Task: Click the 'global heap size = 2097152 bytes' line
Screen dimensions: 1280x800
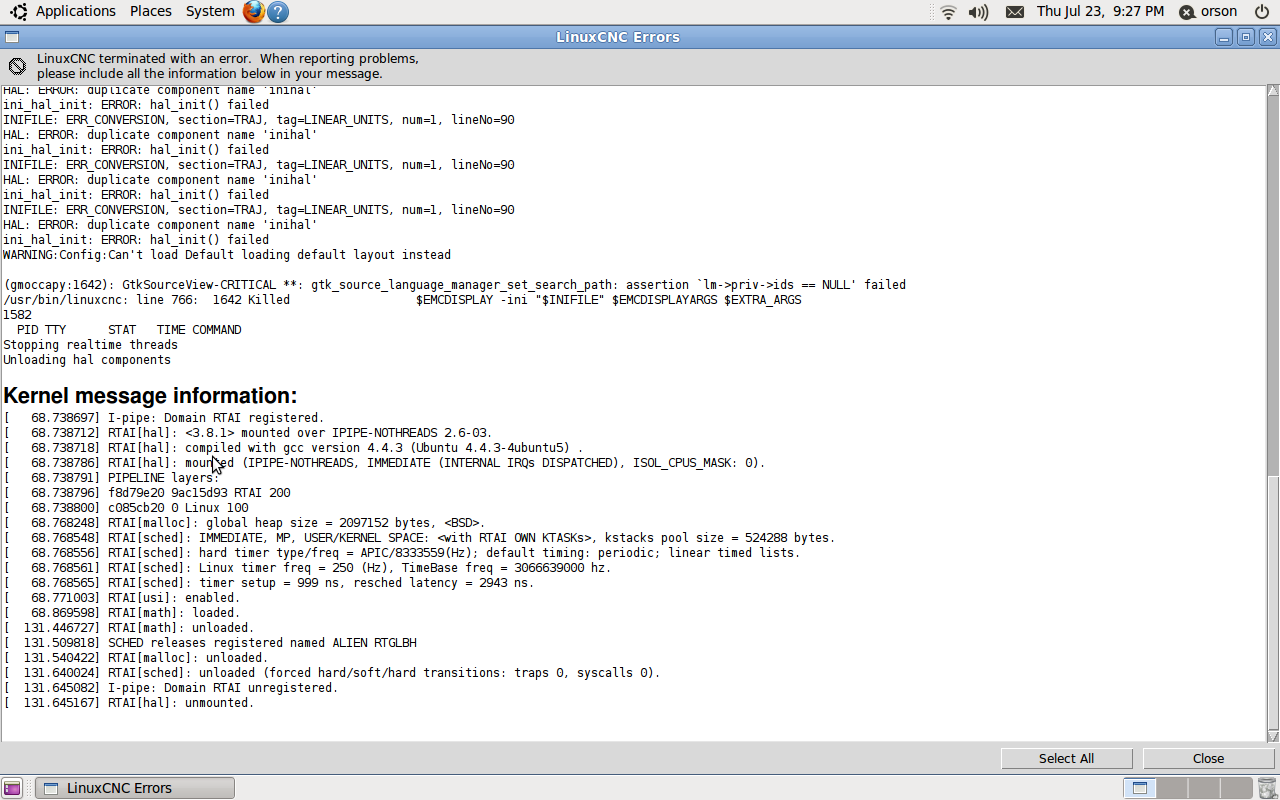Action: pos(244,523)
